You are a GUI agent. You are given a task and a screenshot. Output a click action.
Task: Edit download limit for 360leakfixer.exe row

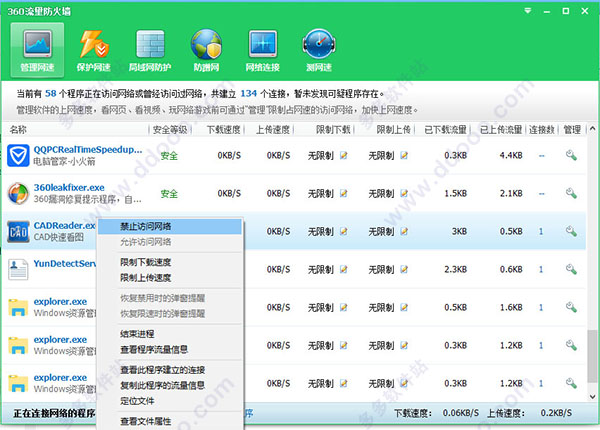click(x=344, y=194)
